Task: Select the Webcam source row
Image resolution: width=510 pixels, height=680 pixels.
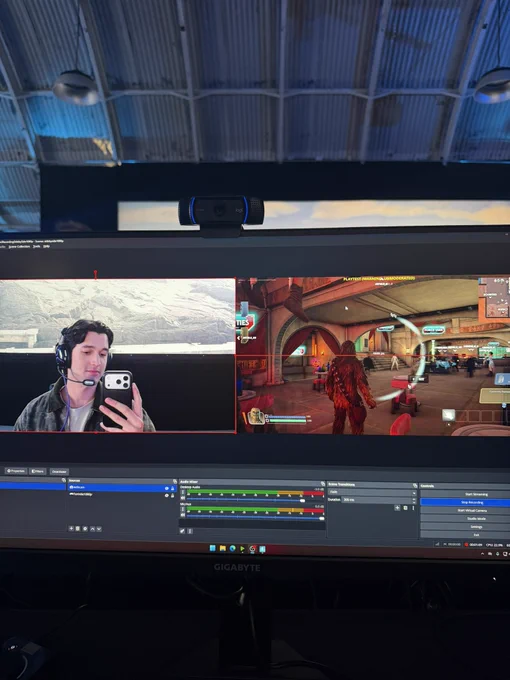Action: (x=121, y=488)
